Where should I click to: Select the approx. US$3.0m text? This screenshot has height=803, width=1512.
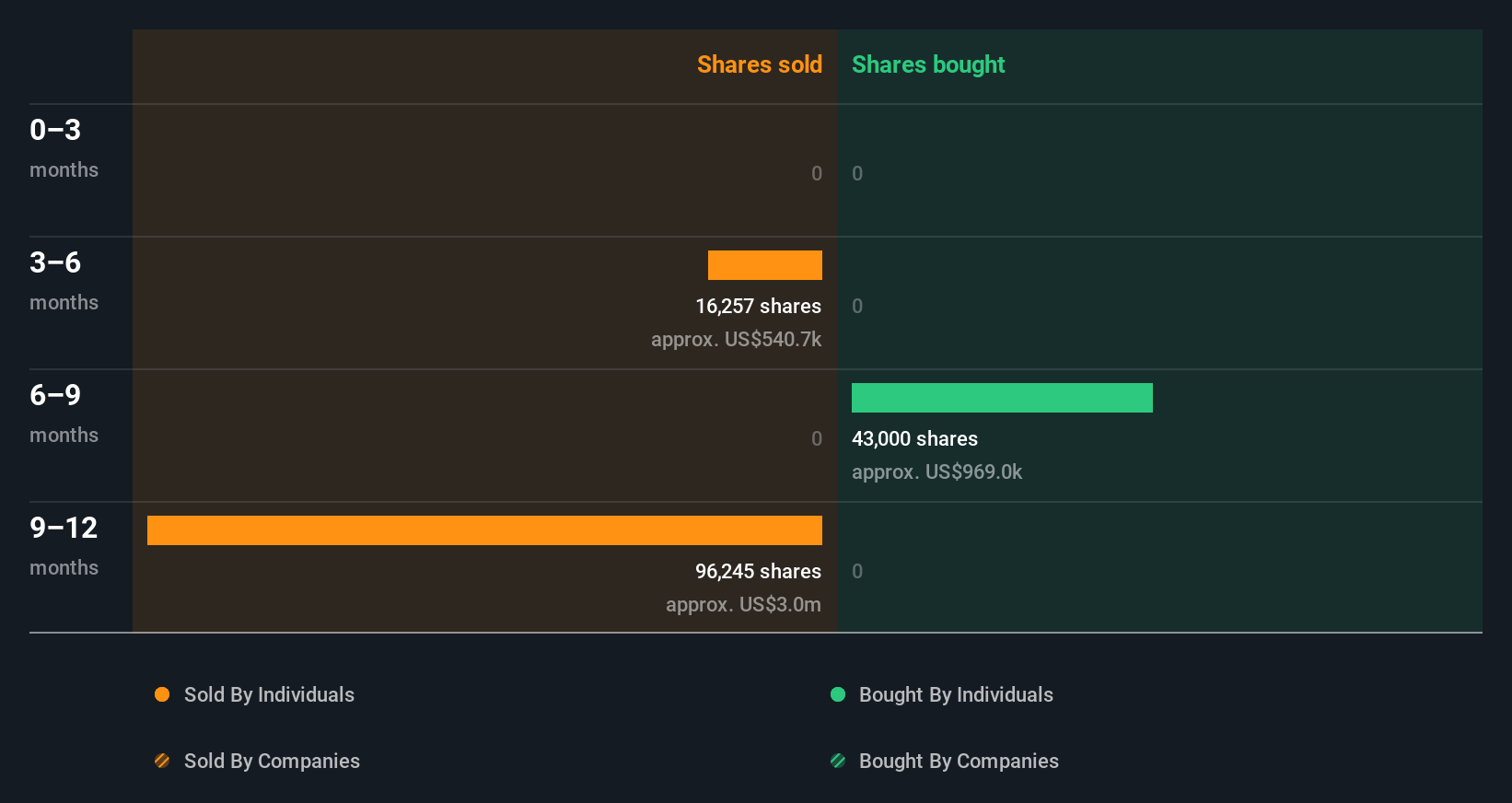coord(743,605)
